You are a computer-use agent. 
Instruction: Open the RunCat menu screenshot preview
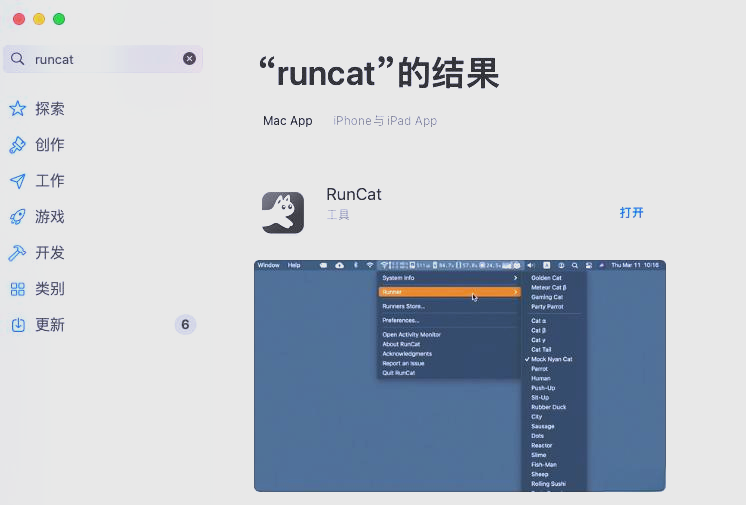(x=460, y=376)
